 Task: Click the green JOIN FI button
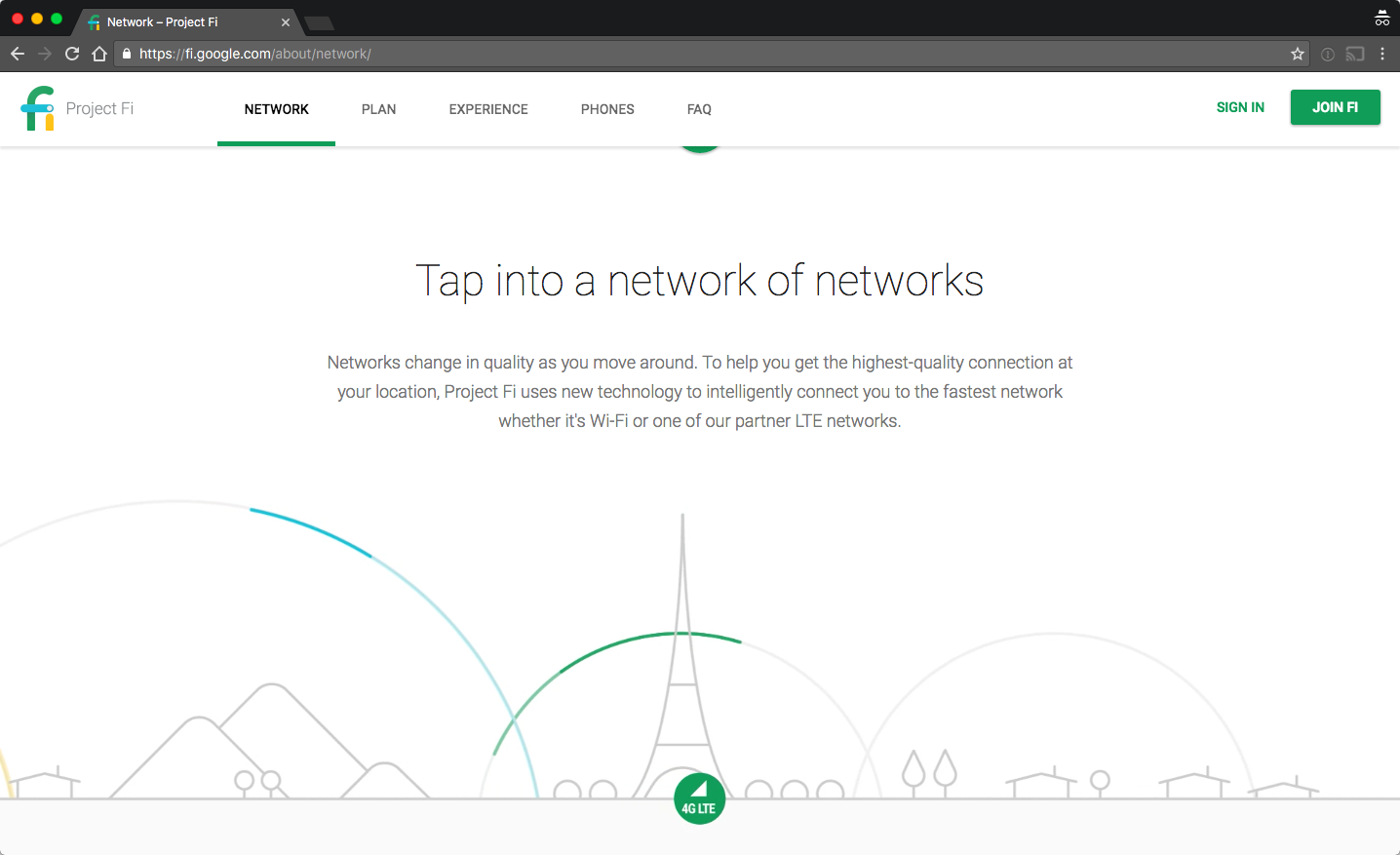(1336, 107)
